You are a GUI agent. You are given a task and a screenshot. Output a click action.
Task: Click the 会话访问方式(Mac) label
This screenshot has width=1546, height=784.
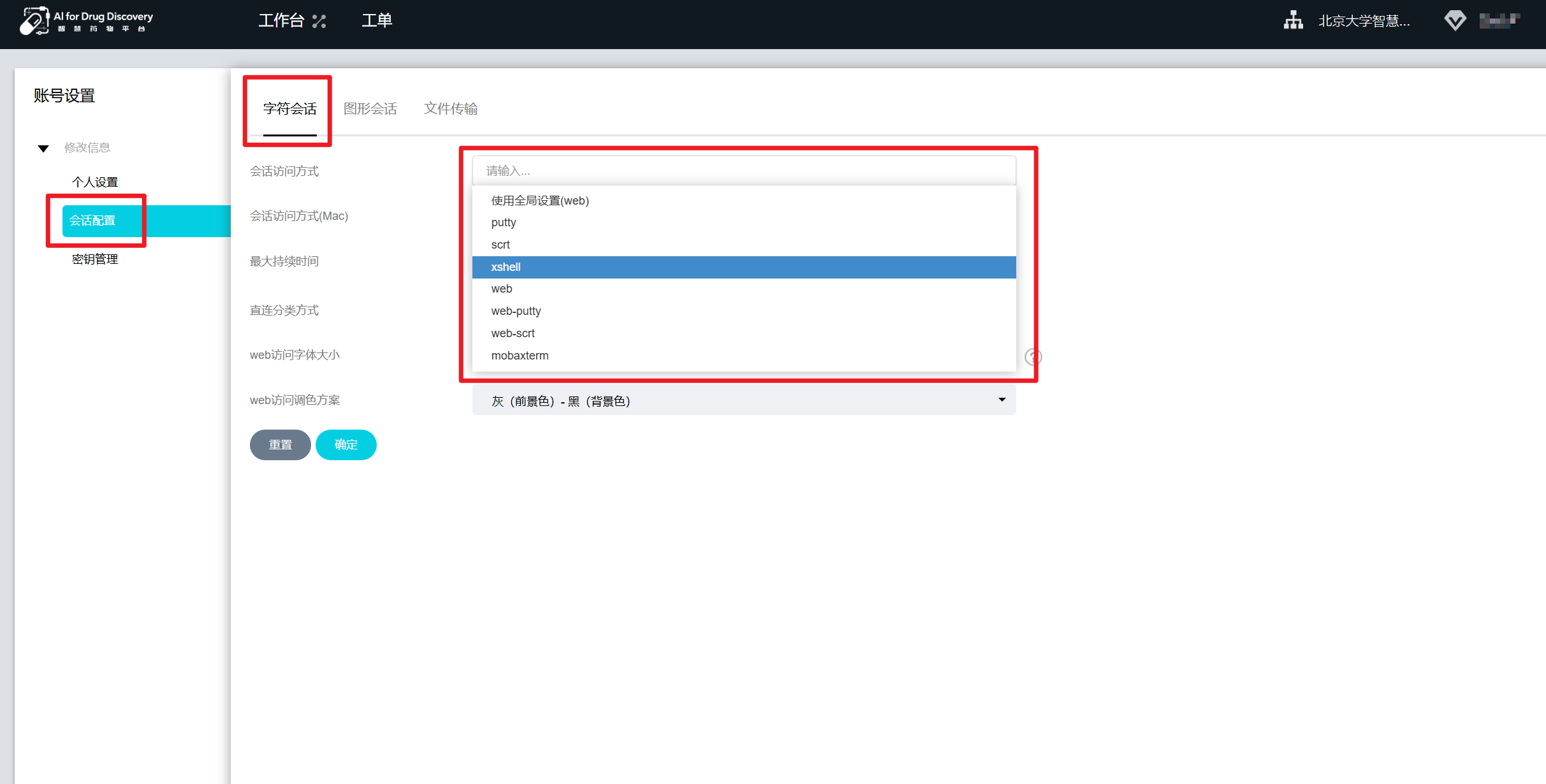click(299, 216)
